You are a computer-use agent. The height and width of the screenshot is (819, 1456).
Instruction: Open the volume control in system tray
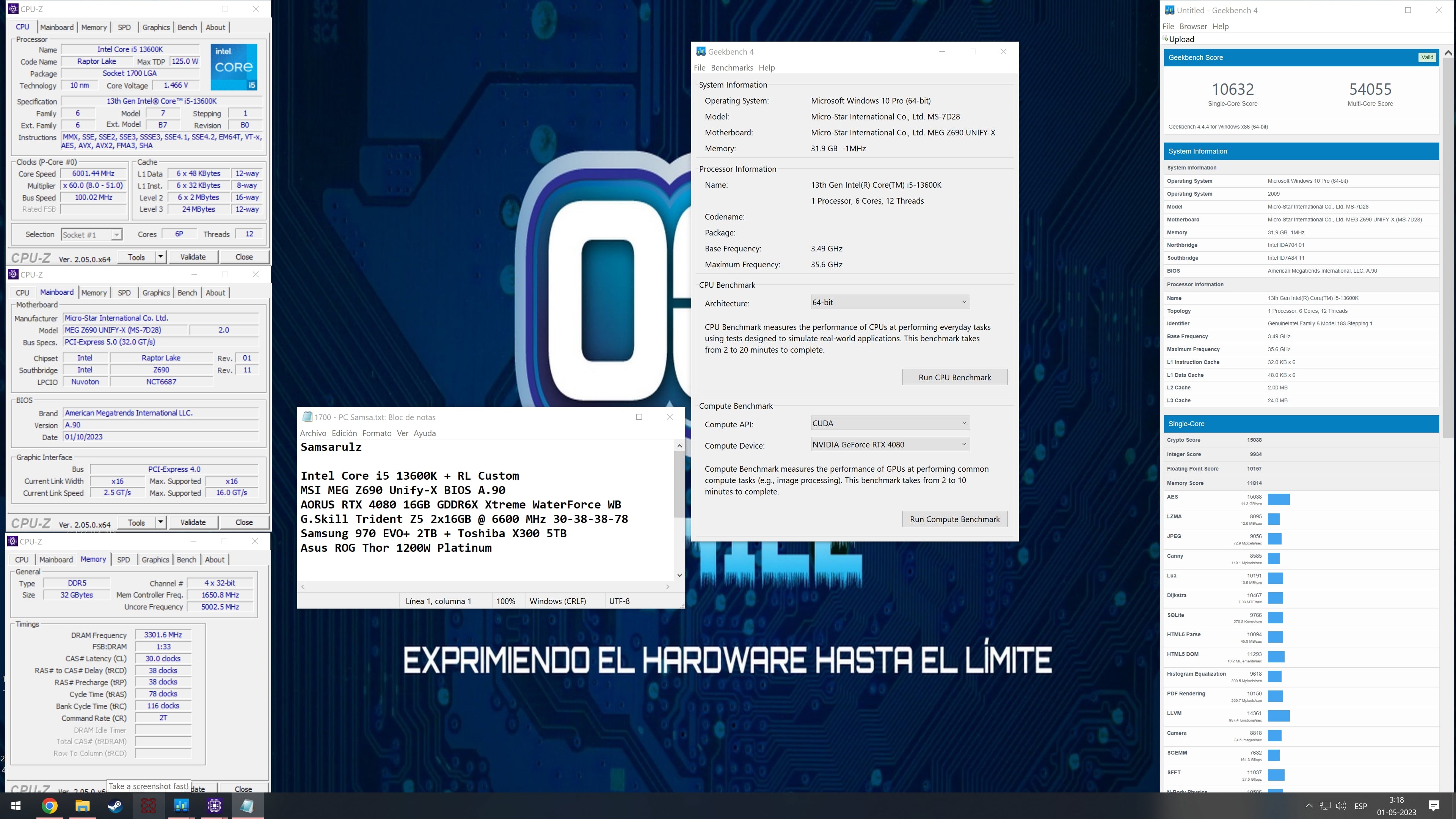[1341, 806]
